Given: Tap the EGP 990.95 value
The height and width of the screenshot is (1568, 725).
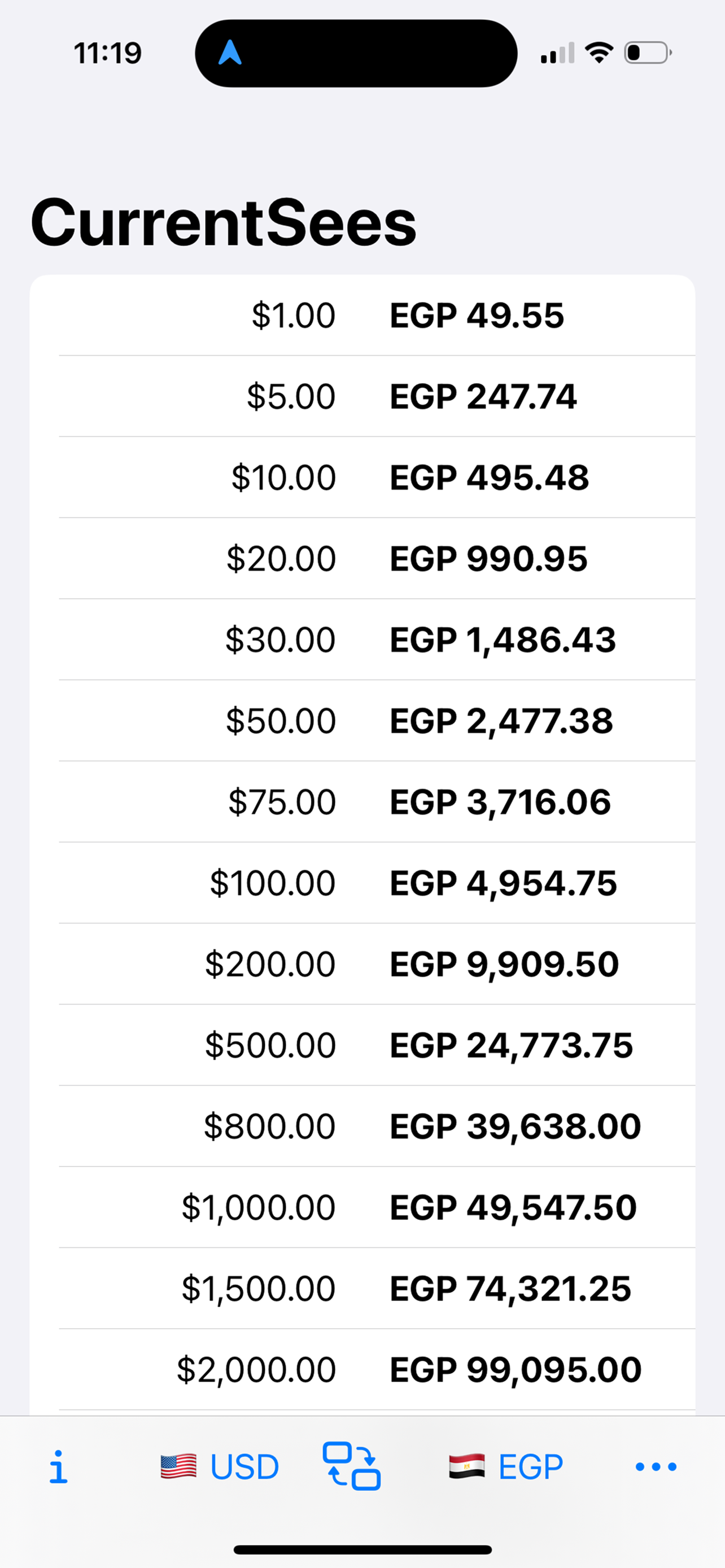Looking at the screenshot, I should (x=489, y=559).
